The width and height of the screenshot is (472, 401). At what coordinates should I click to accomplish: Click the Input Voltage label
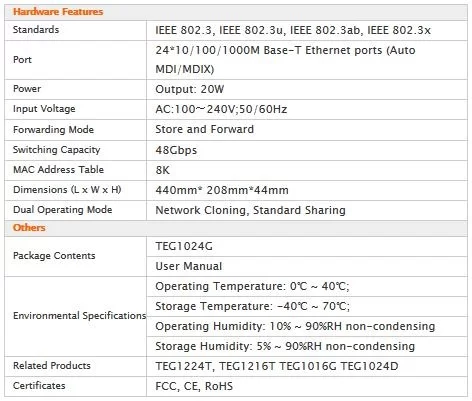[x=44, y=109]
